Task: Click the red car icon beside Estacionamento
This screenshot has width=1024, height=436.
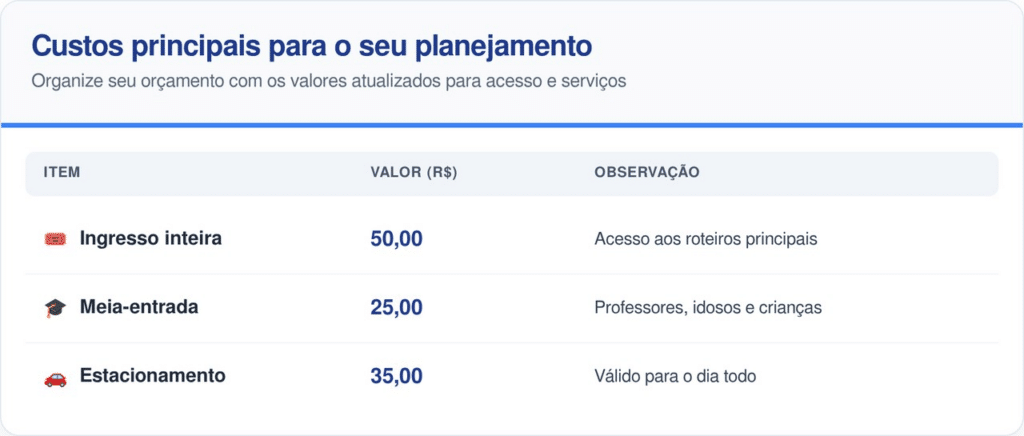Action: point(55,378)
